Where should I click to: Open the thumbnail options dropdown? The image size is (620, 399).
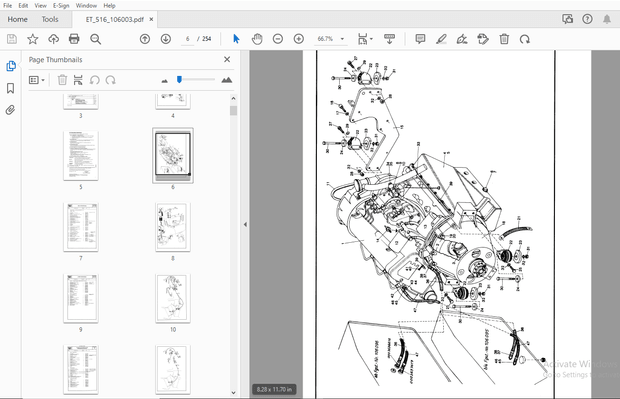tap(36, 80)
